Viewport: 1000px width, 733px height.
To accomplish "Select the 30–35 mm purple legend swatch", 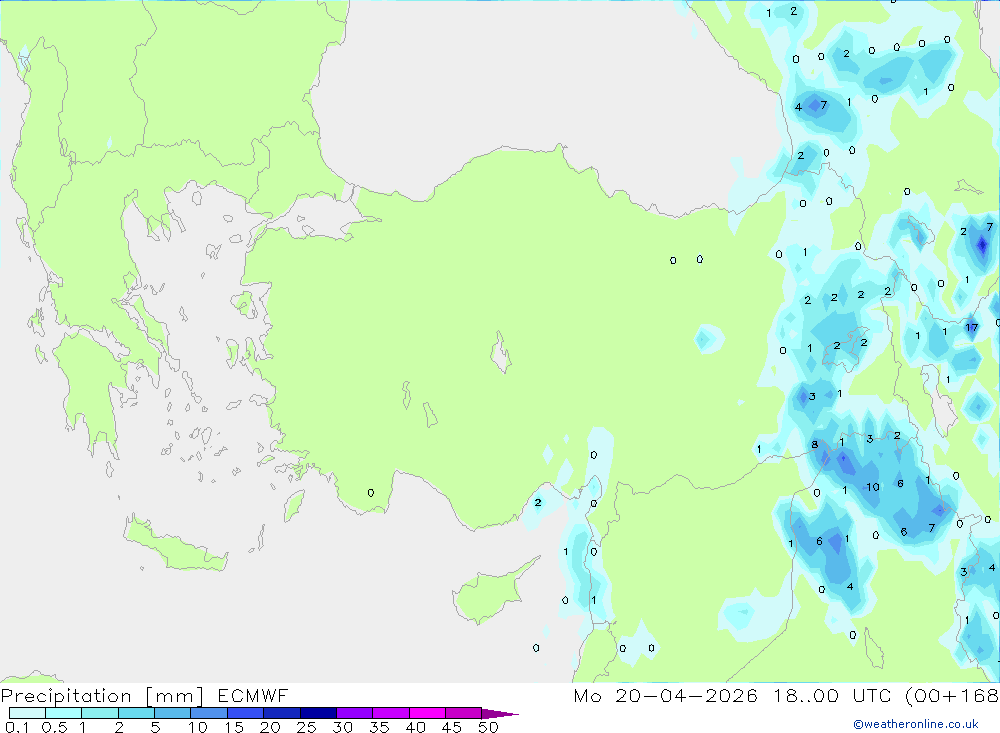I will [x=354, y=713].
